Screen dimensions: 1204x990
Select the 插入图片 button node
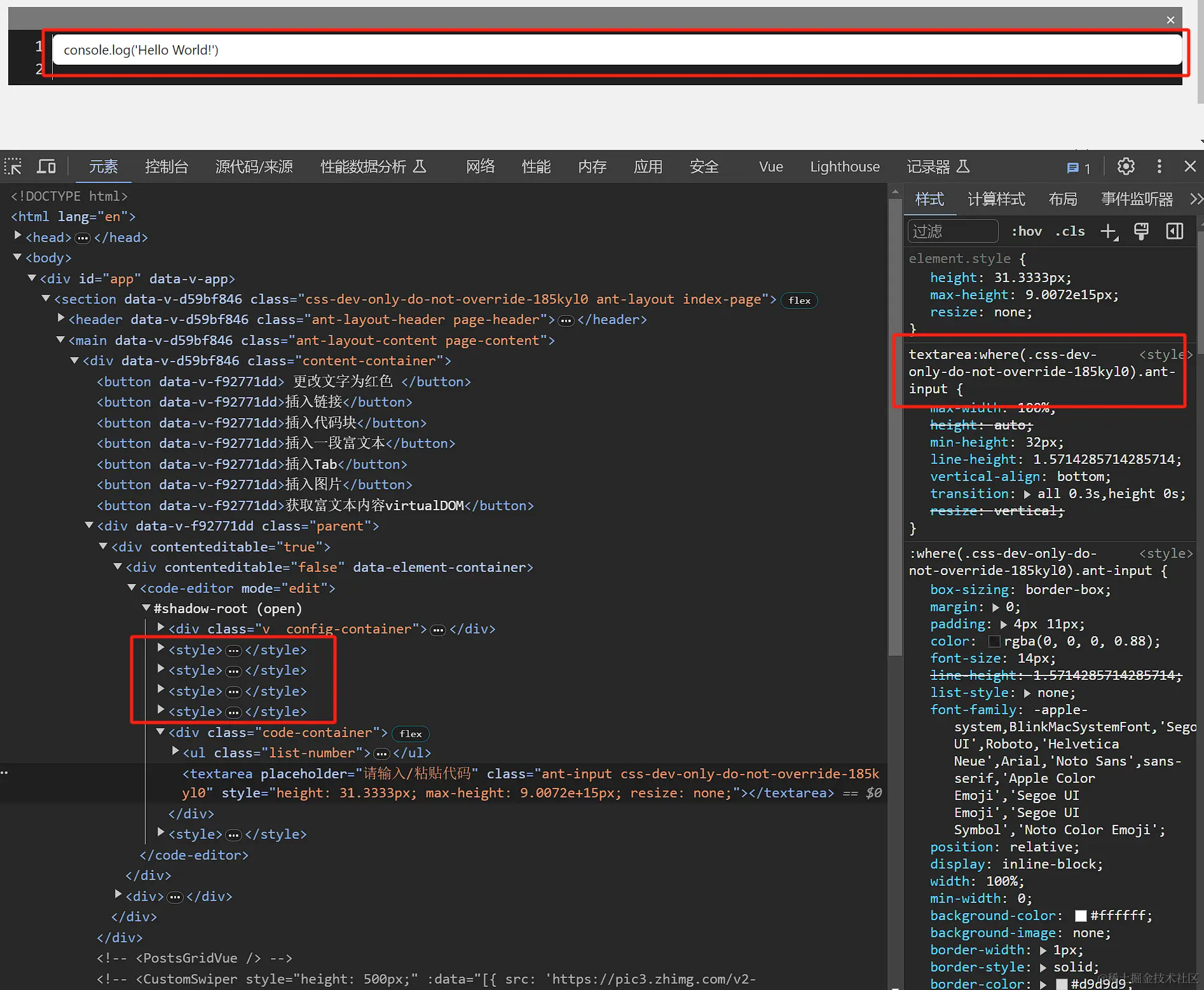click(x=254, y=484)
